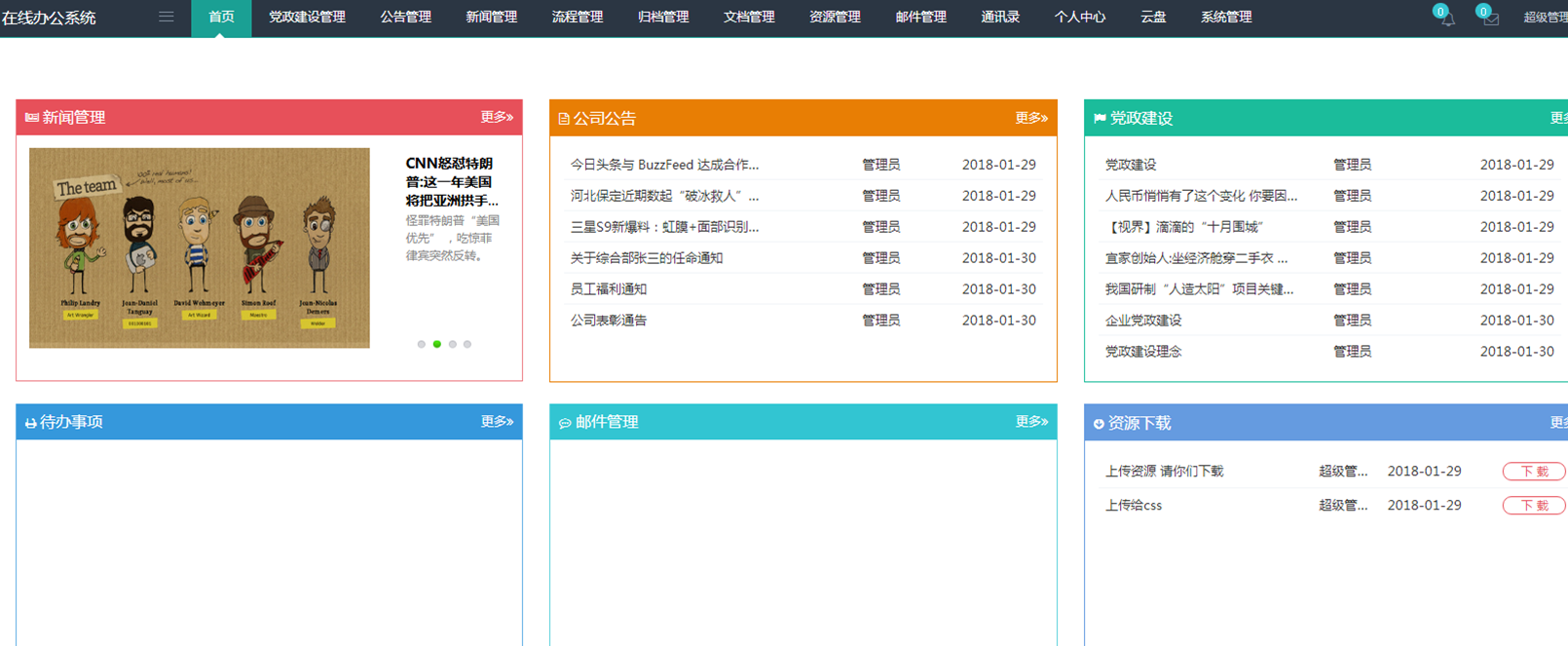Open the mail envelope icon in header
The width and height of the screenshot is (1568, 646).
1491,19
